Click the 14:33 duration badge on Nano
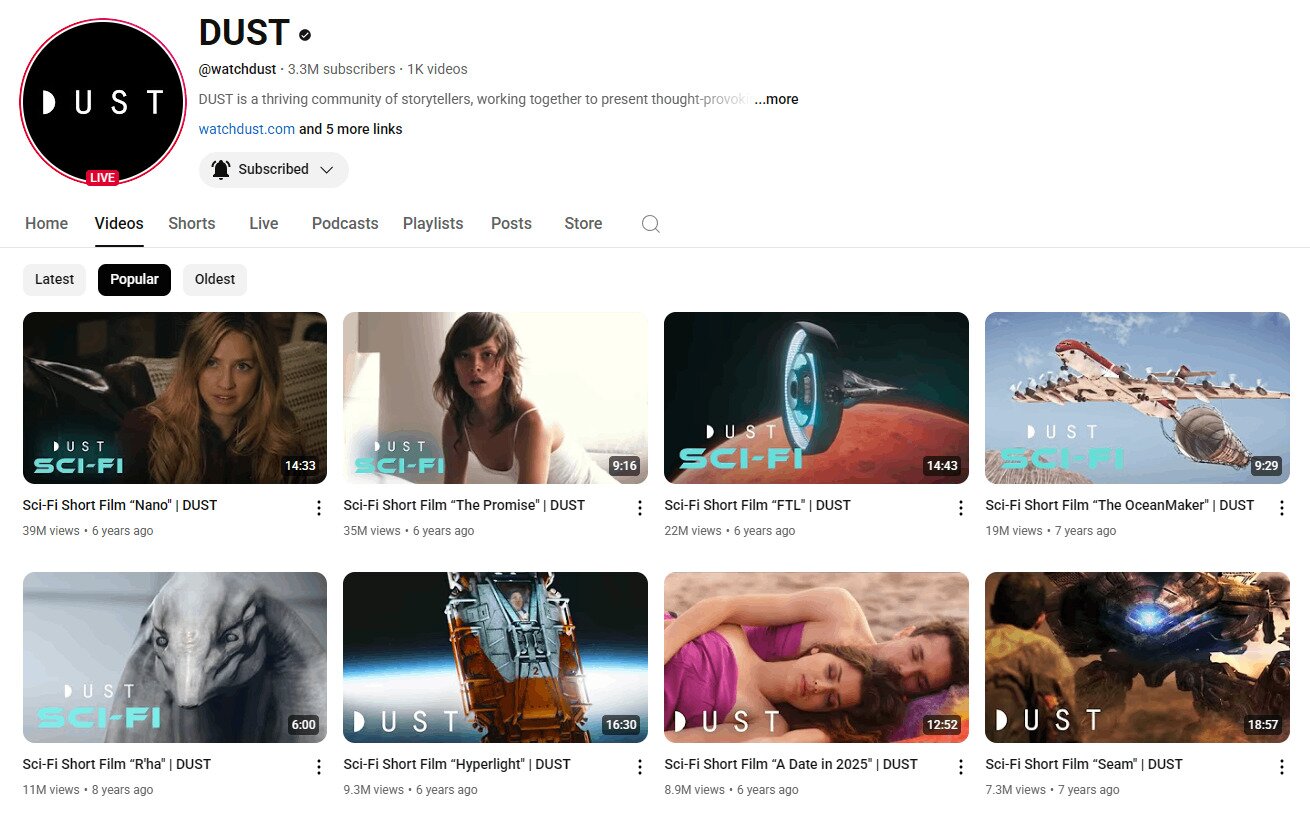The image size is (1310, 816). (300, 466)
